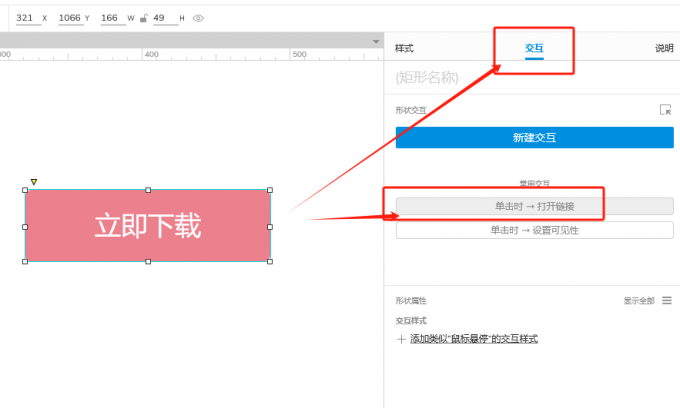
Task: Click the 形状交互 section label
Action: point(411,110)
